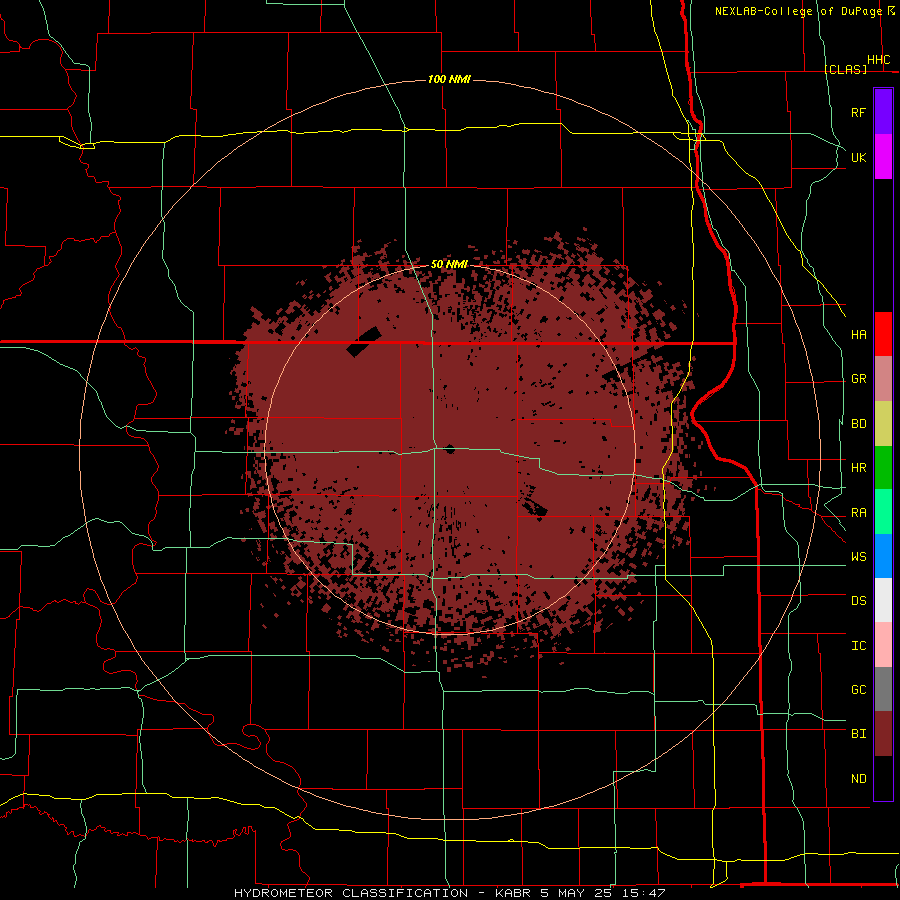Screen dimensions: 900x900
Task: Click the red HA legend swatch
Action: click(x=883, y=334)
